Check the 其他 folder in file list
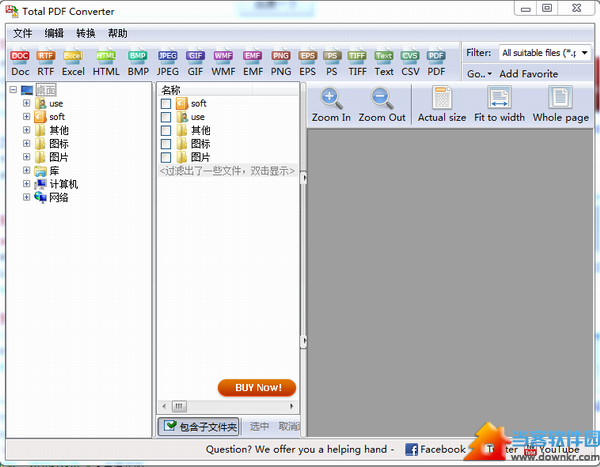600x467 pixels. point(166,131)
